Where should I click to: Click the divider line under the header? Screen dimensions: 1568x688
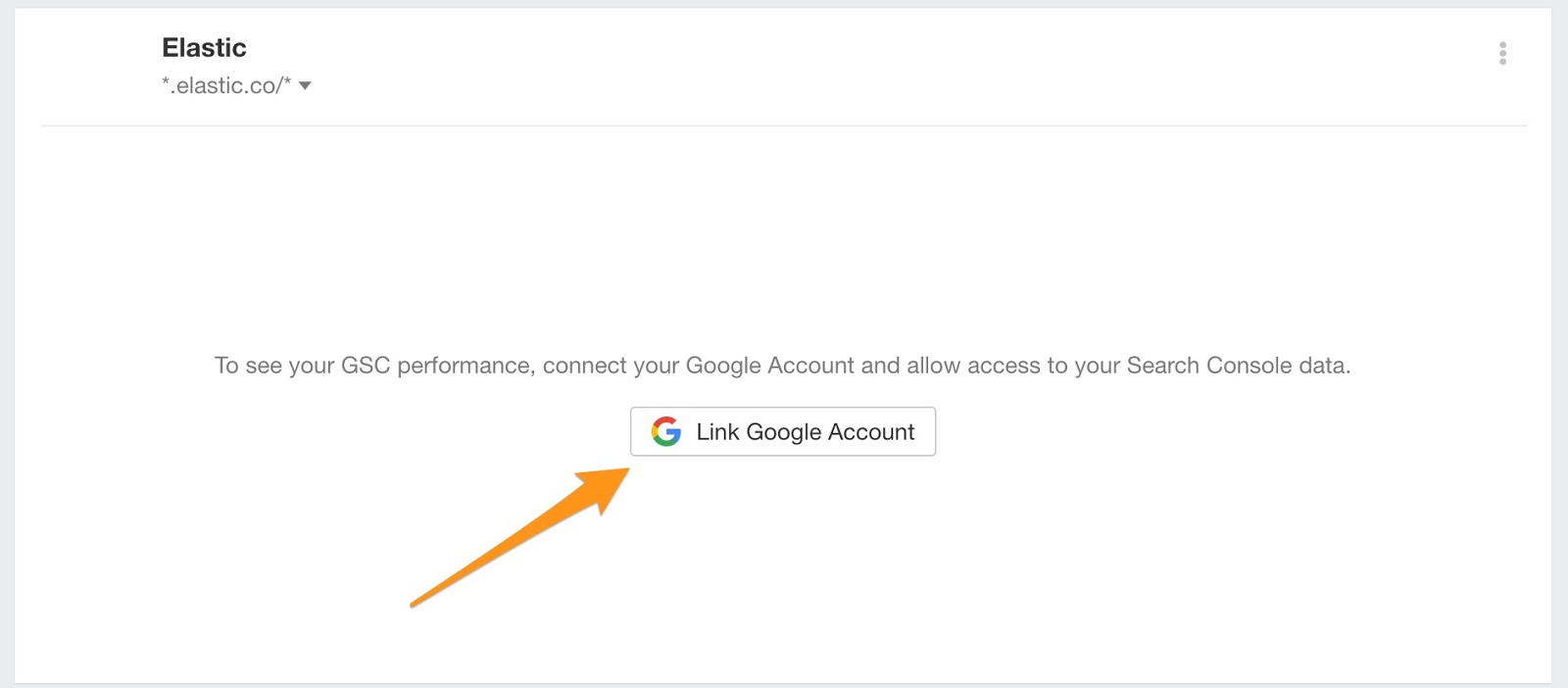click(x=784, y=125)
